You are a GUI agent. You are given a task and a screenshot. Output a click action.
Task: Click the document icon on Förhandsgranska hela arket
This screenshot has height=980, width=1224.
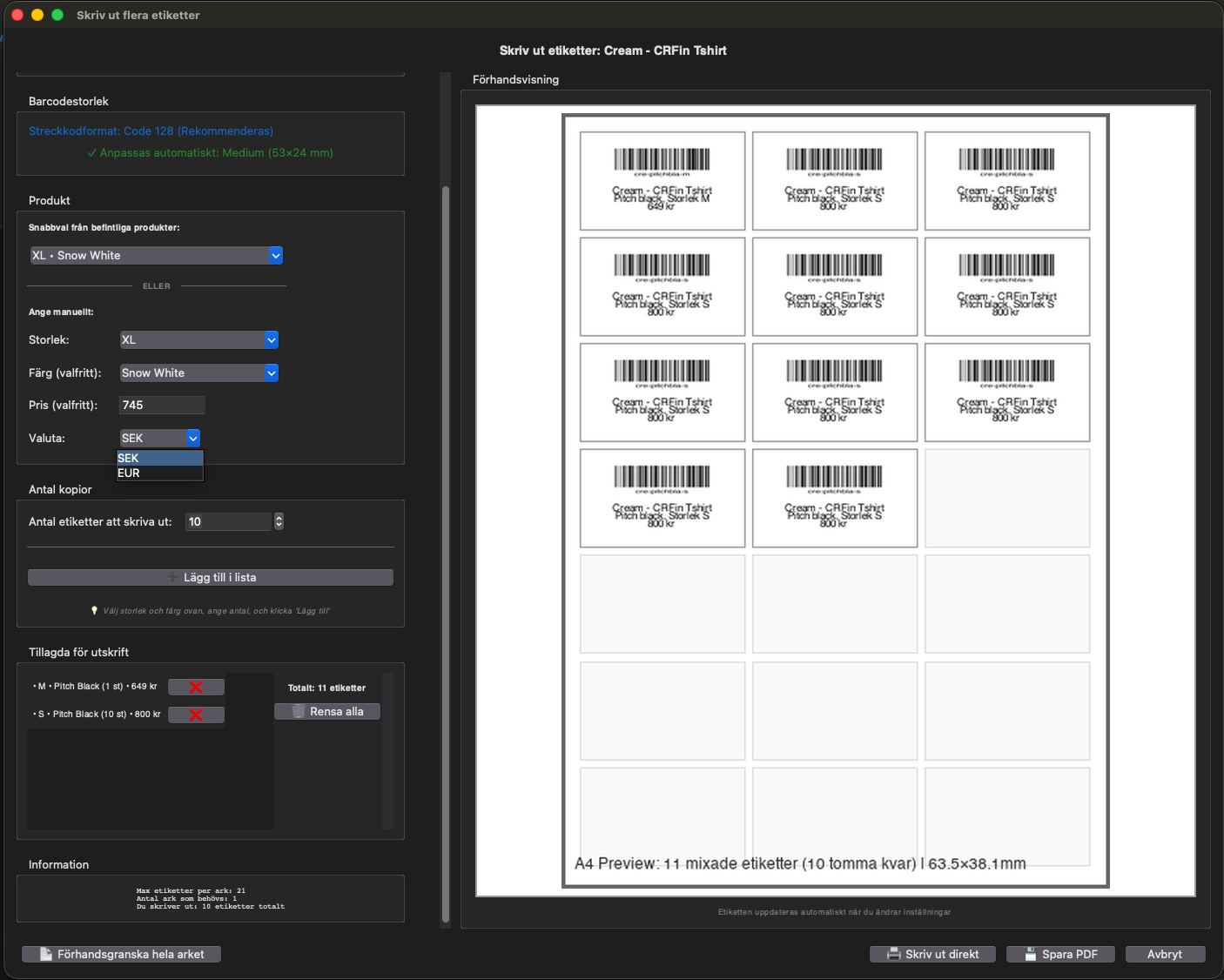tap(46, 954)
